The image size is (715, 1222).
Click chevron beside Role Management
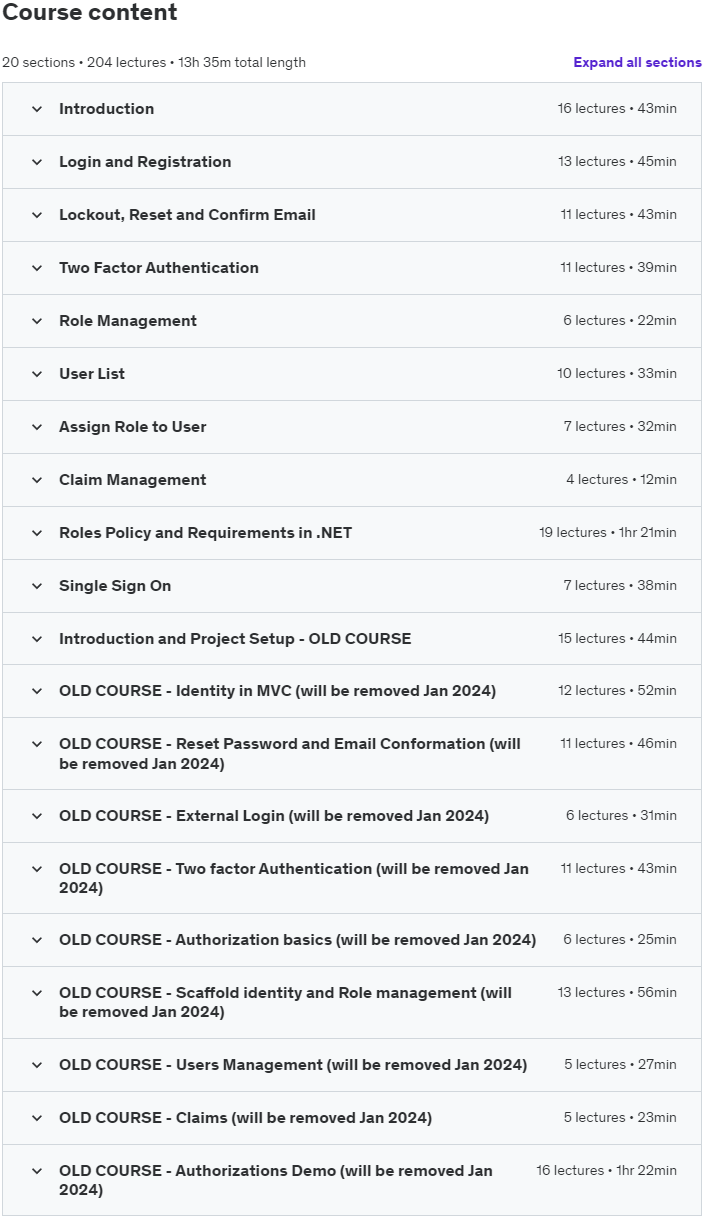37,321
